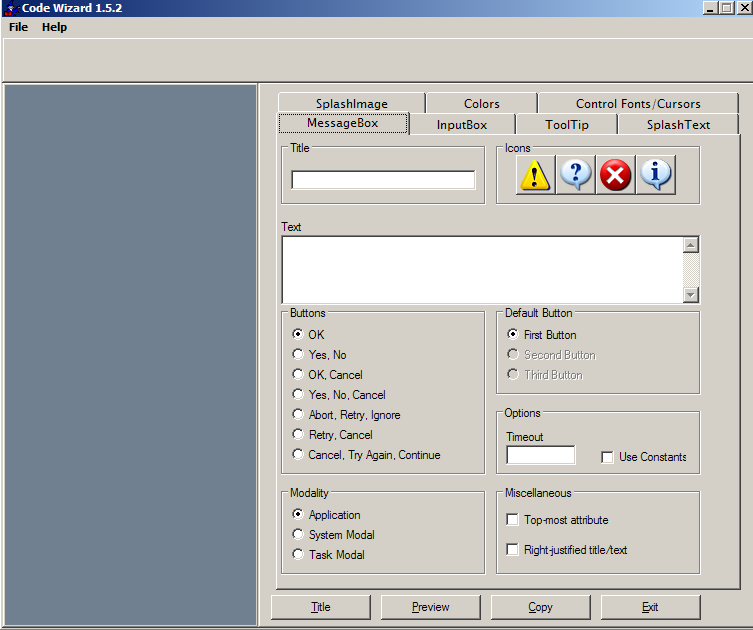The image size is (753, 630).
Task: Minimize the Code Wizard window
Action: point(711,8)
